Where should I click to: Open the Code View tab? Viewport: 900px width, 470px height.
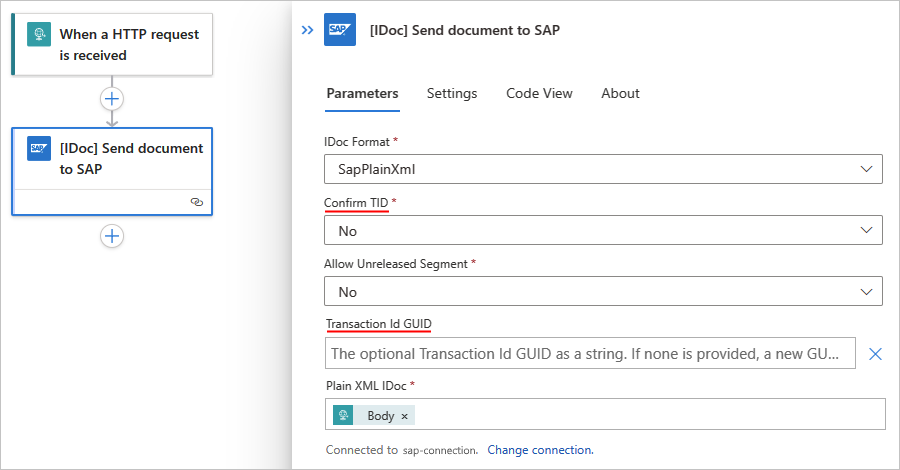point(539,93)
